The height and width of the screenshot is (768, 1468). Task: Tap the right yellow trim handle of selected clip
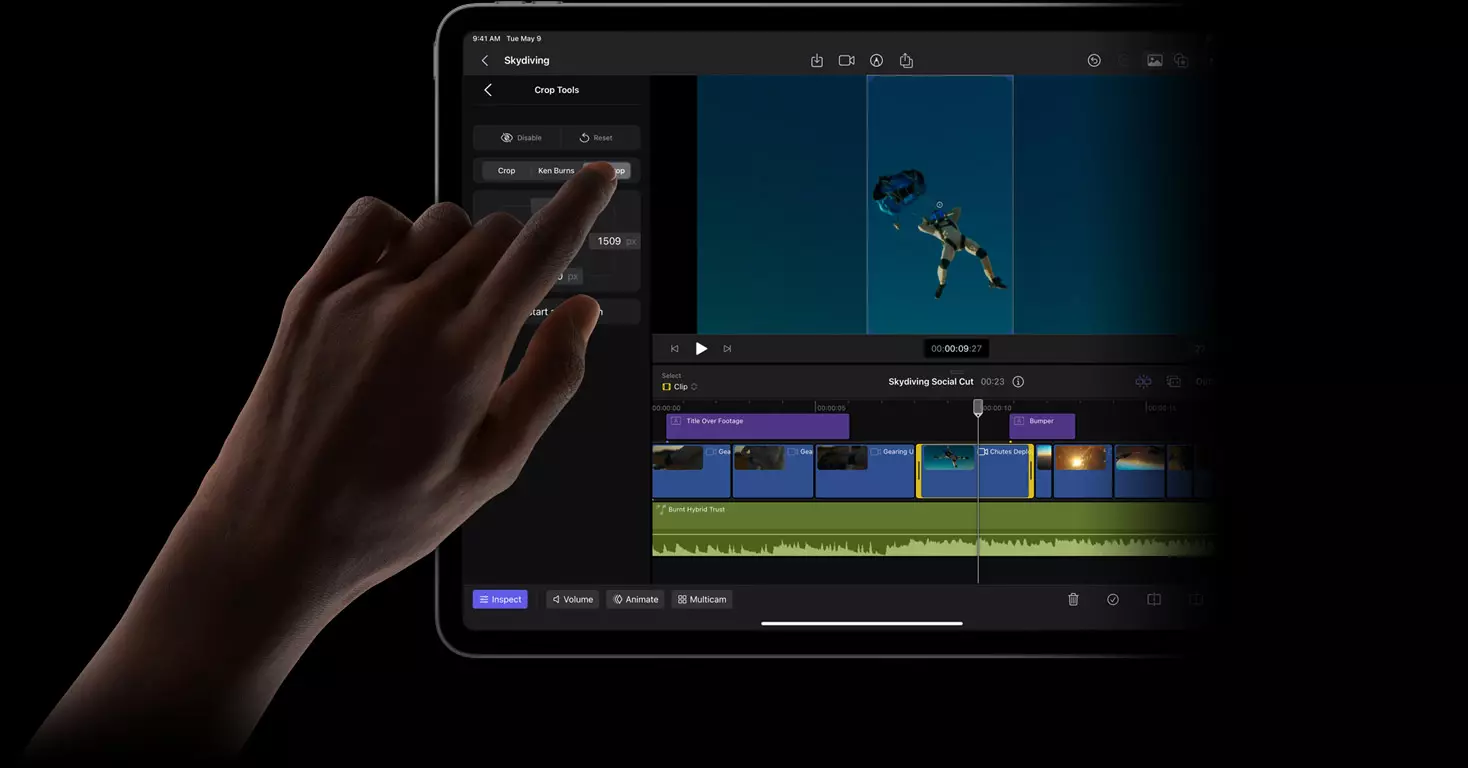1030,471
